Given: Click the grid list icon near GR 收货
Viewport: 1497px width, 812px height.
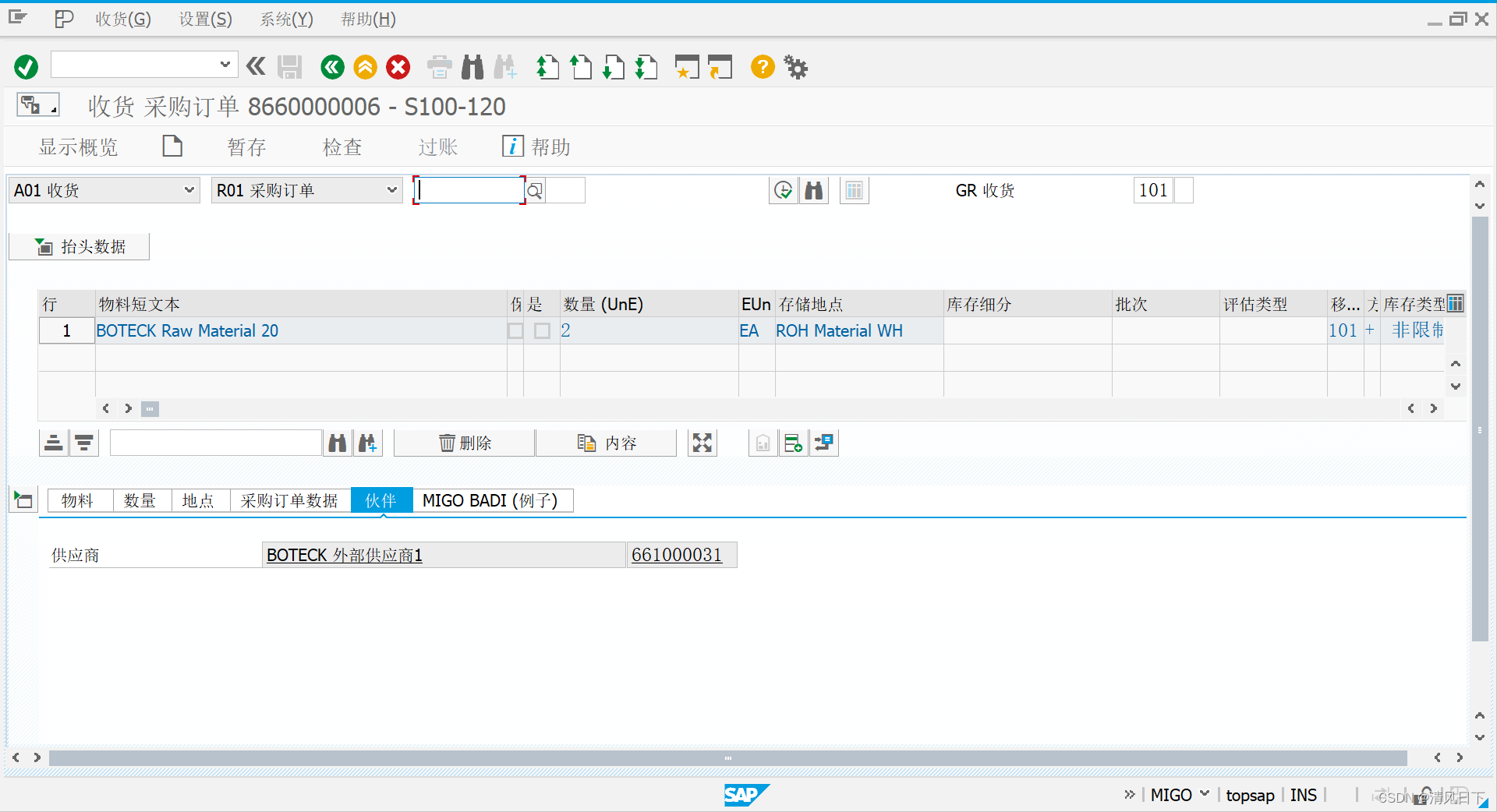Looking at the screenshot, I should [855, 190].
